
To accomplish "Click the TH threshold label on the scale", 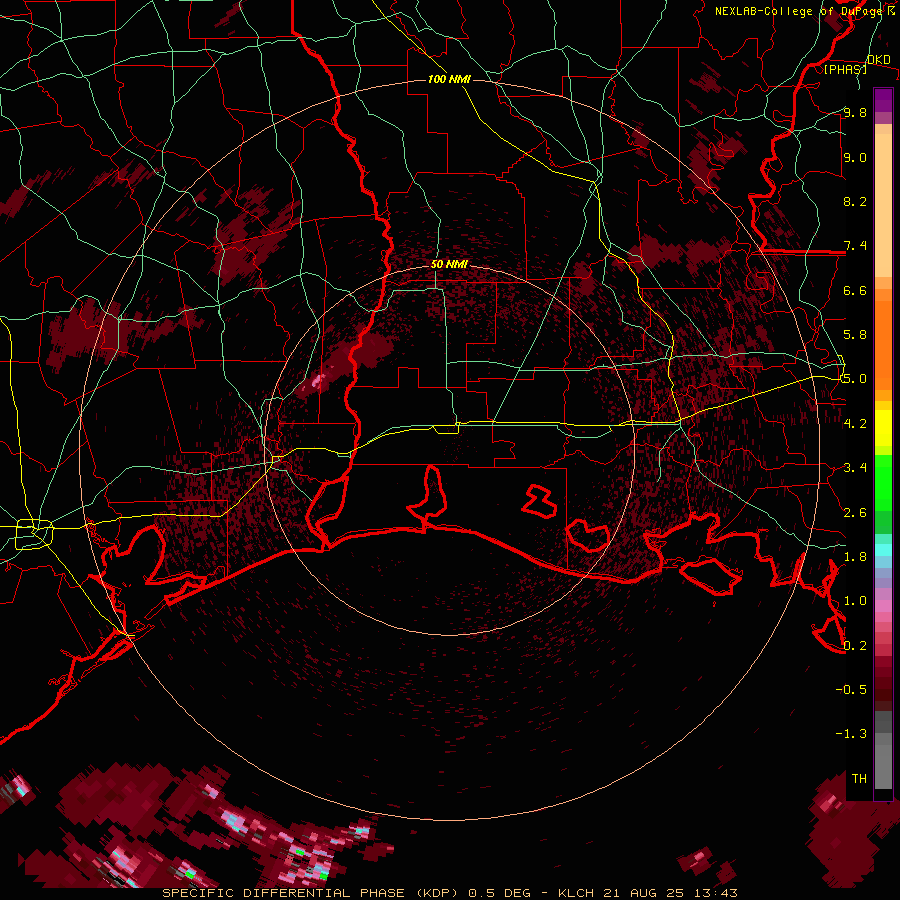I will (859, 779).
